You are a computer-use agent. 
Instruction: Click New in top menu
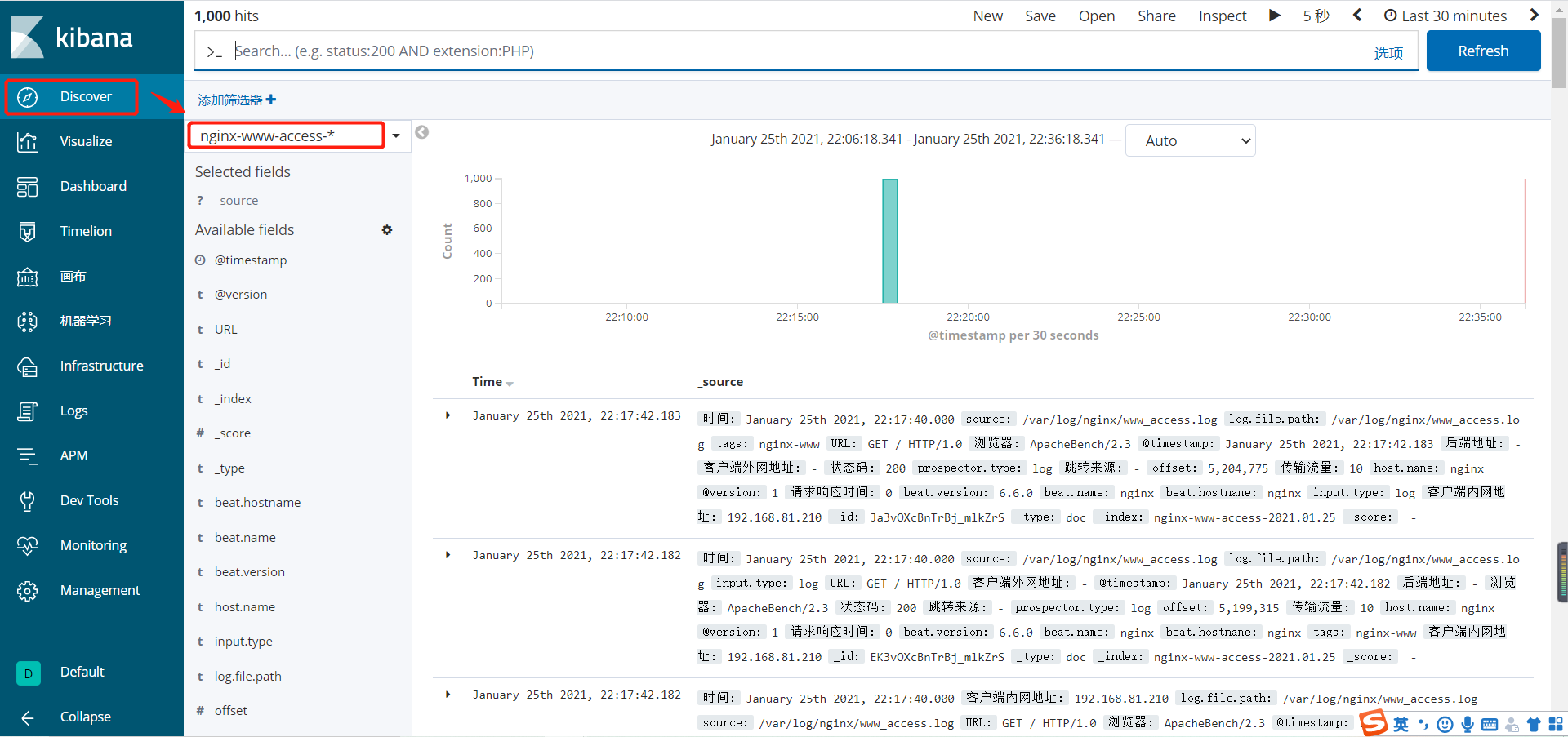coord(988,16)
